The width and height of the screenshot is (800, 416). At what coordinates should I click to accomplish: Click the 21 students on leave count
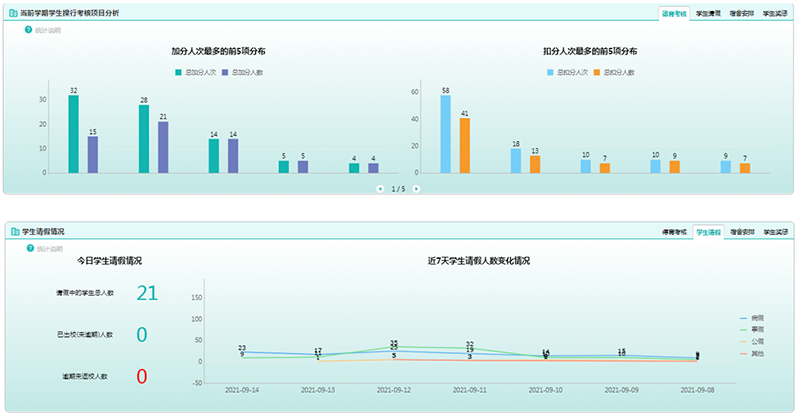[147, 292]
